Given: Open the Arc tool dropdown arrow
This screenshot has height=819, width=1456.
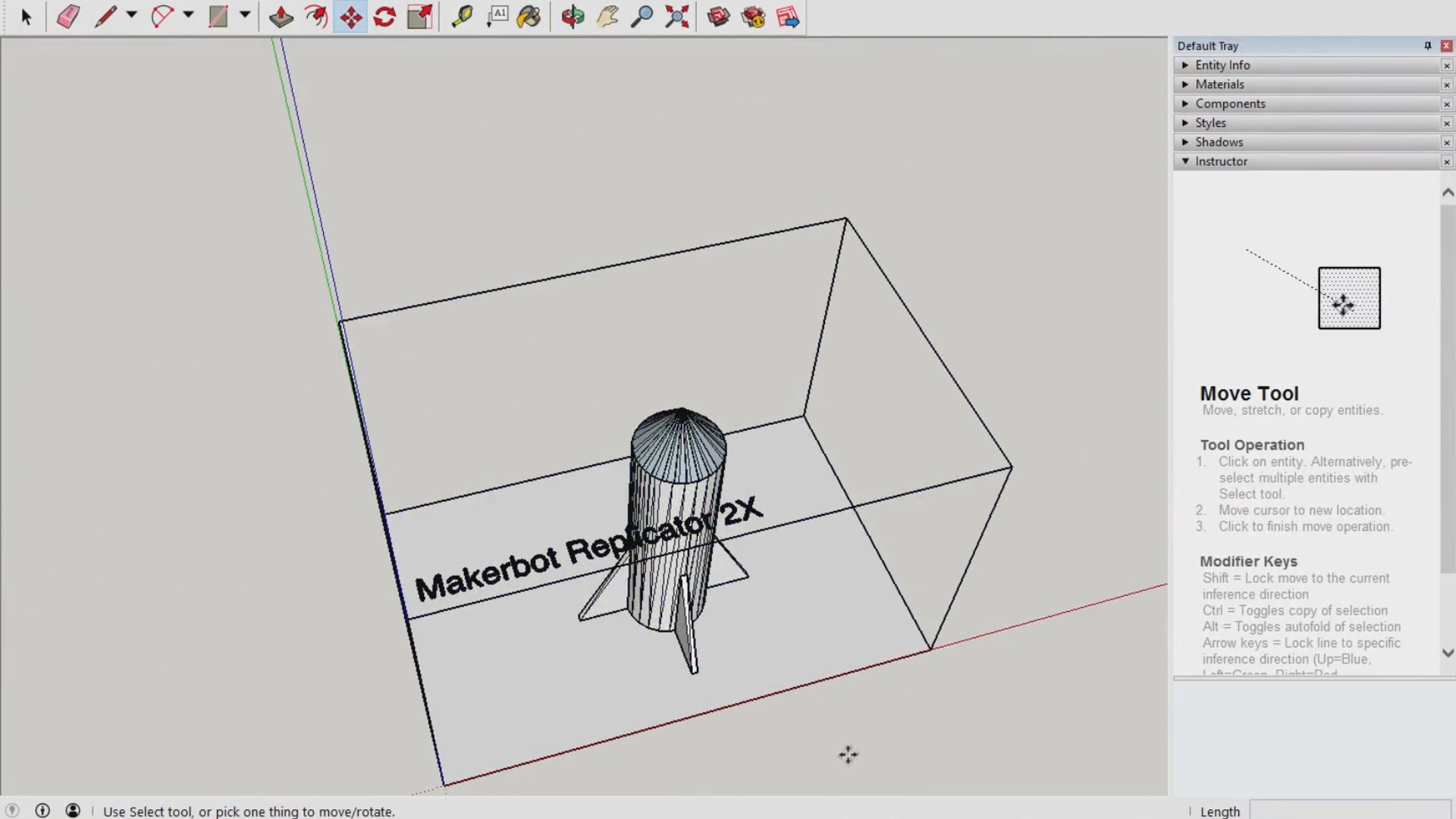Looking at the screenshot, I should 188,15.
